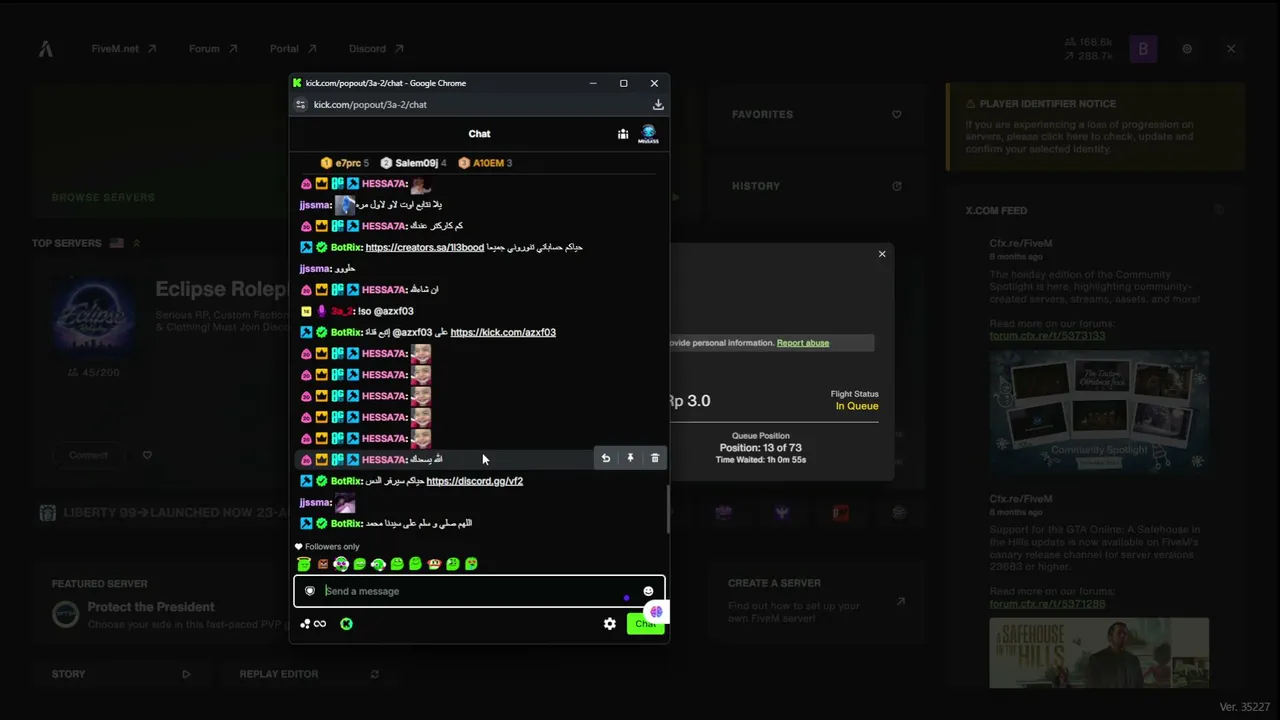Open FiveM settings gear in top bar
Image resolution: width=1280 pixels, height=720 pixels.
tap(1187, 49)
